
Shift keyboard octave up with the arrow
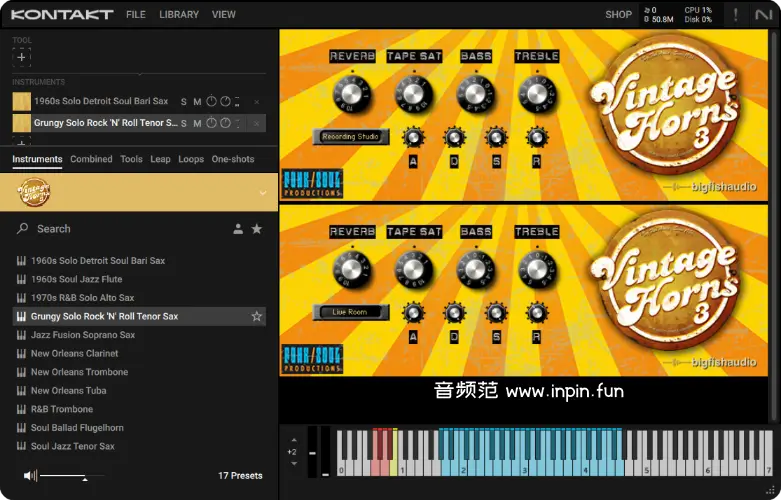point(294,440)
